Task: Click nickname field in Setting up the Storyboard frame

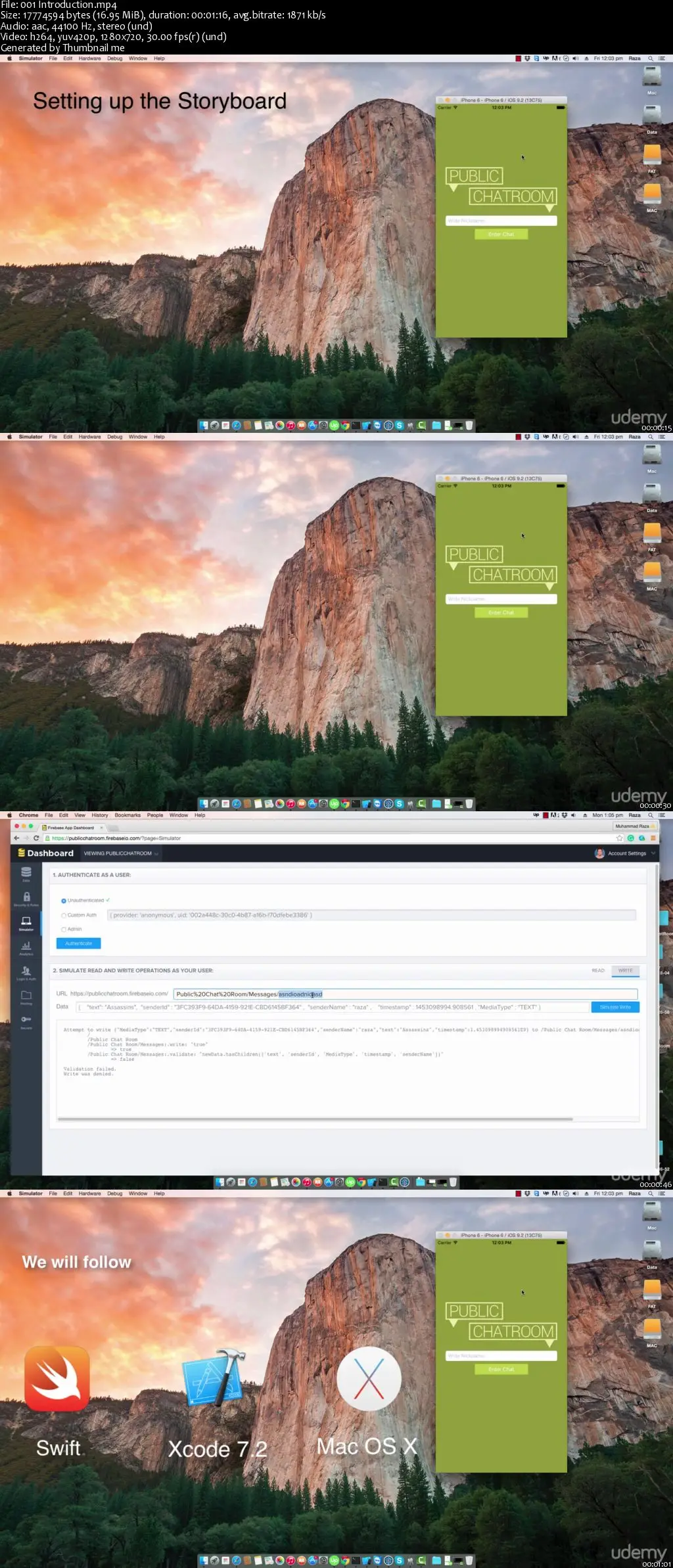Action: pyautogui.click(x=501, y=221)
